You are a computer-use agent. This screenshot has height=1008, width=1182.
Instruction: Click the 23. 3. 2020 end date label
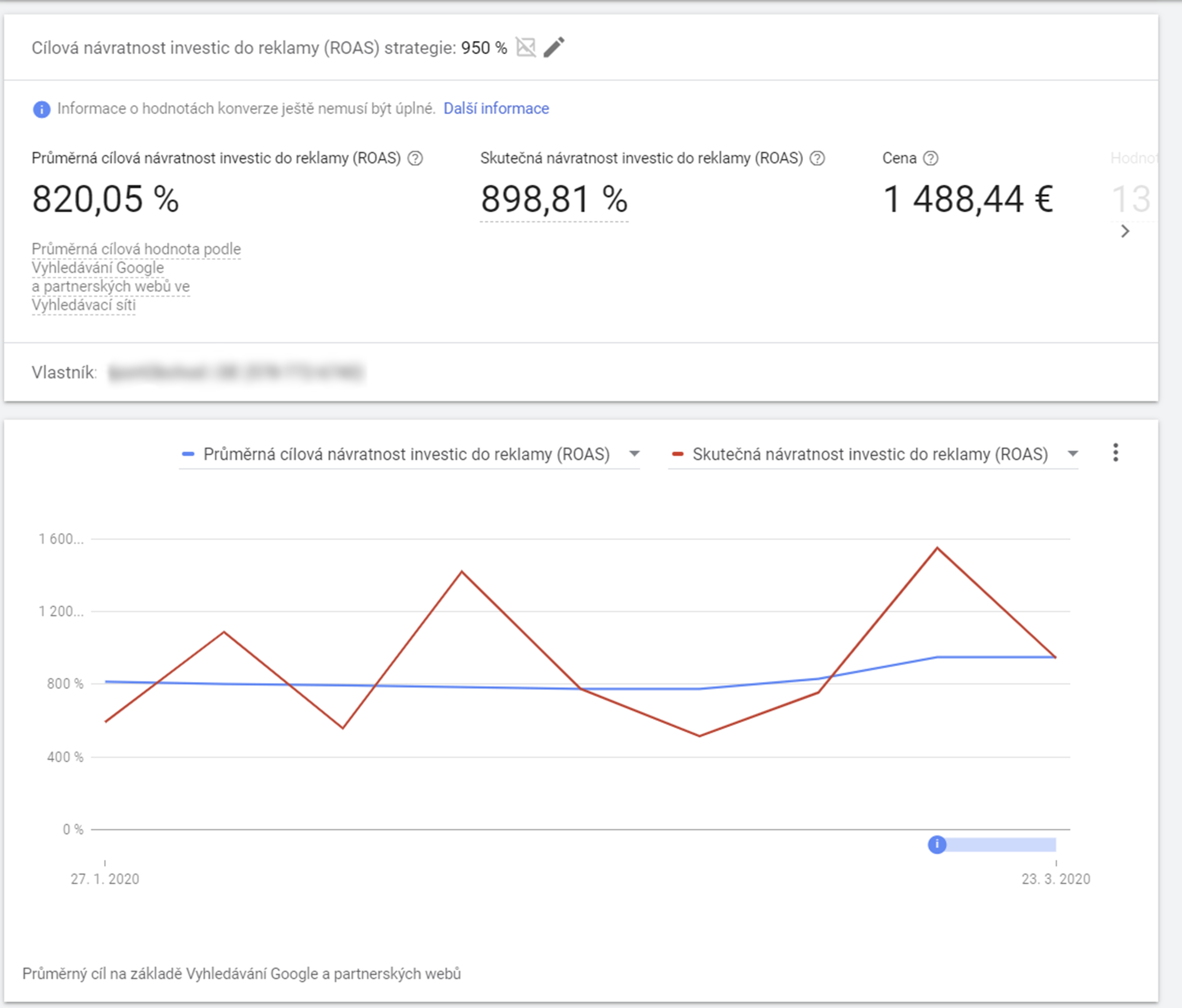tap(1056, 878)
